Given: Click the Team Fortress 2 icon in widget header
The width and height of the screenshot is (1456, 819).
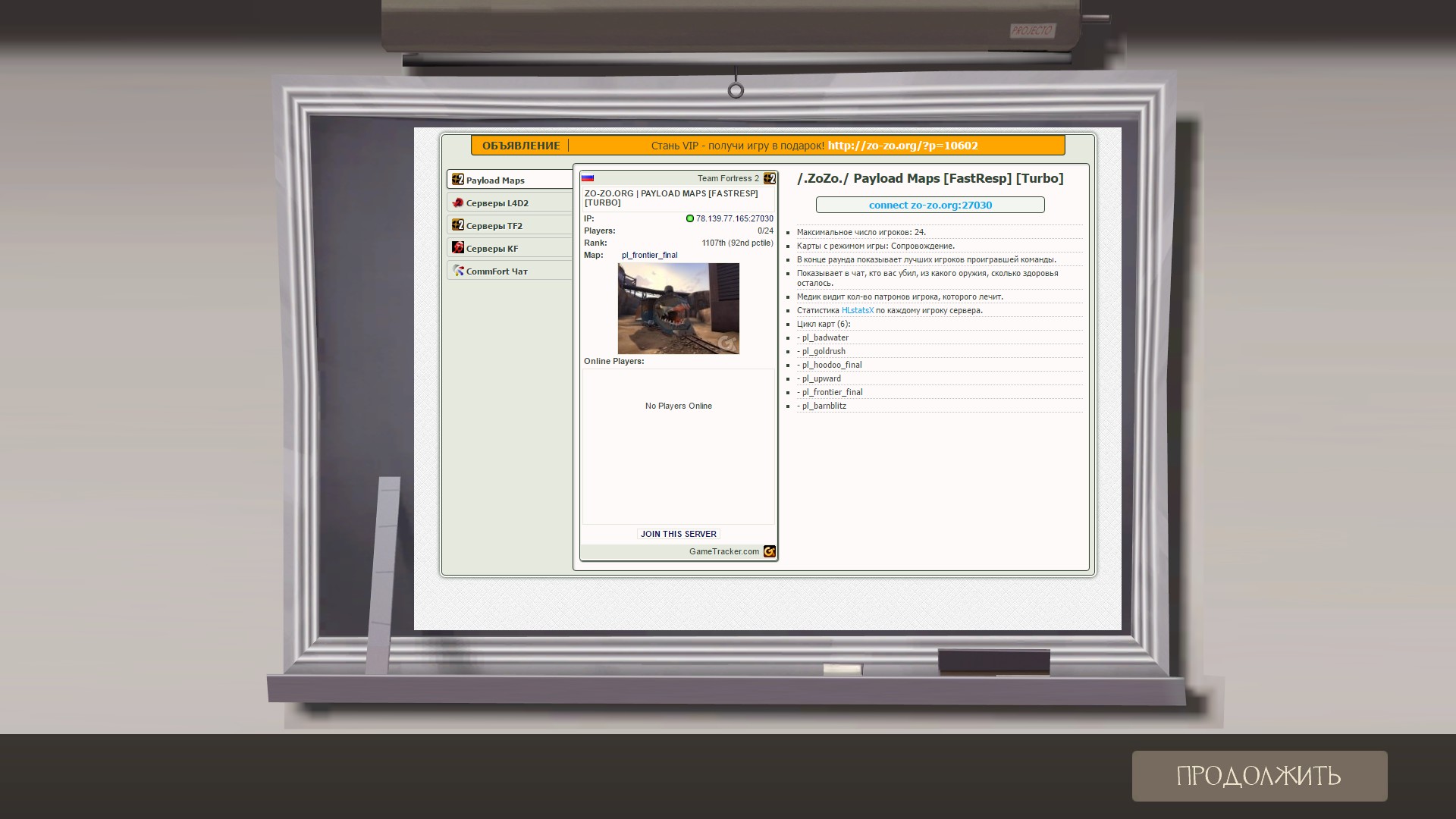Looking at the screenshot, I should (769, 178).
